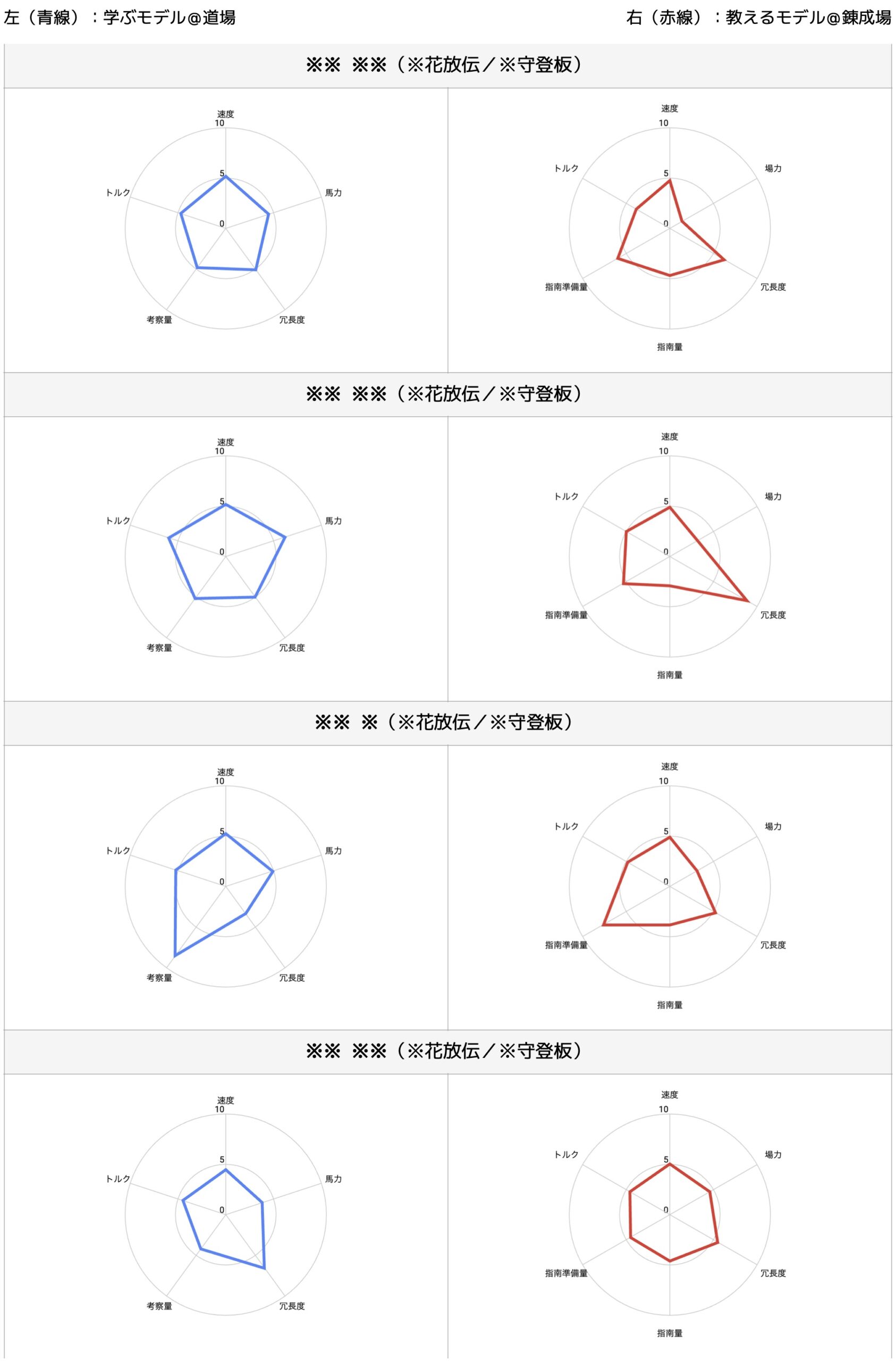
Task: Click the "左（青線）：学ぶモデル@道場" legend text
Action: pos(120,18)
